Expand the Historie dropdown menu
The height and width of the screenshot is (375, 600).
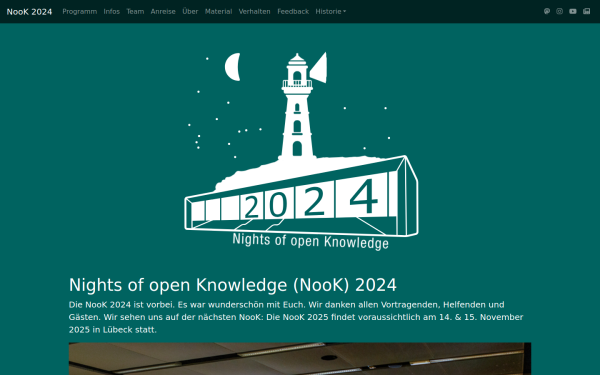tap(331, 11)
